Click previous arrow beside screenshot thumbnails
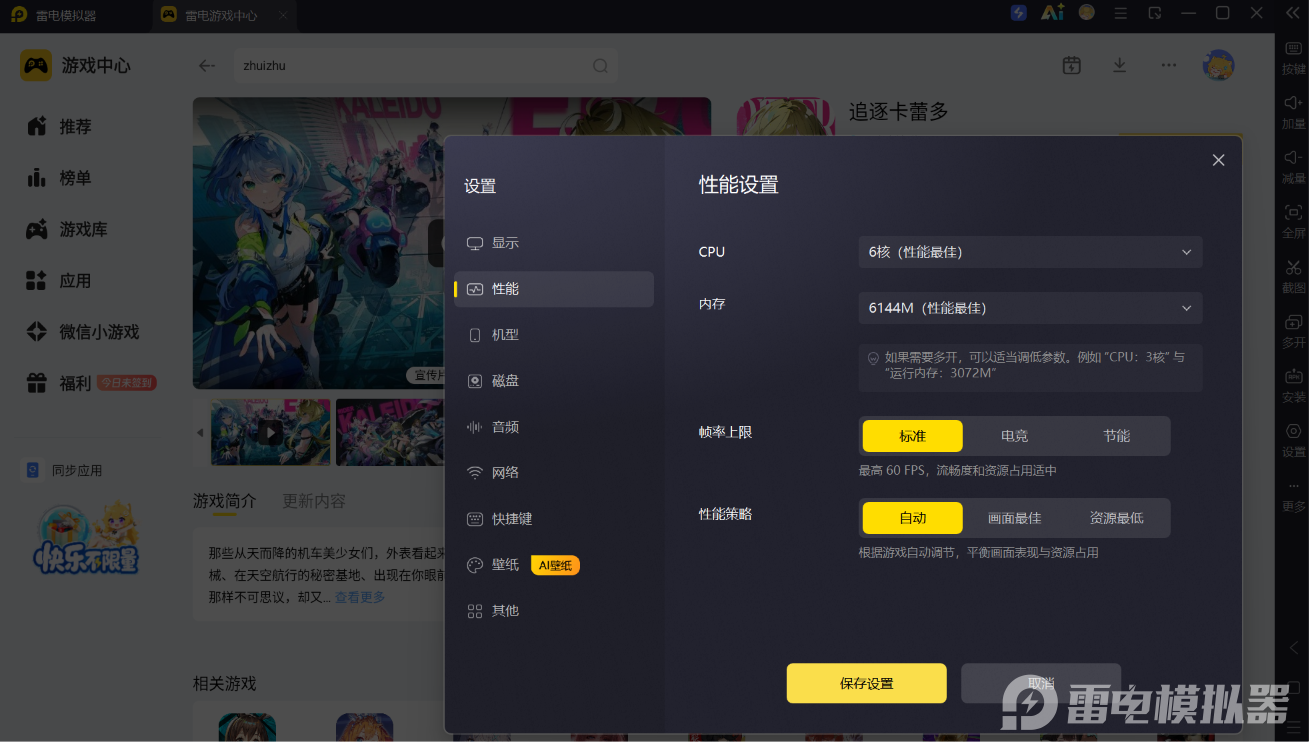The width and height of the screenshot is (1309, 742). click(x=199, y=433)
